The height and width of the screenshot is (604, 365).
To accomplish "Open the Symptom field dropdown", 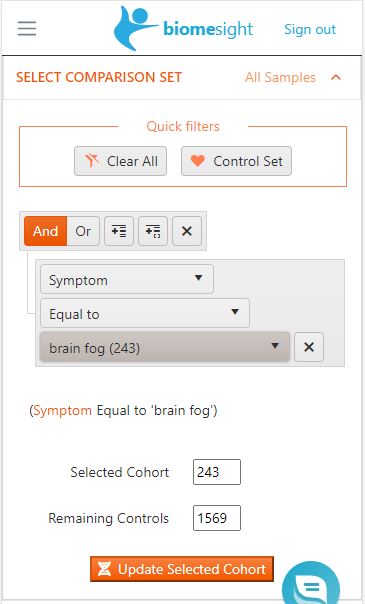I will (127, 279).
